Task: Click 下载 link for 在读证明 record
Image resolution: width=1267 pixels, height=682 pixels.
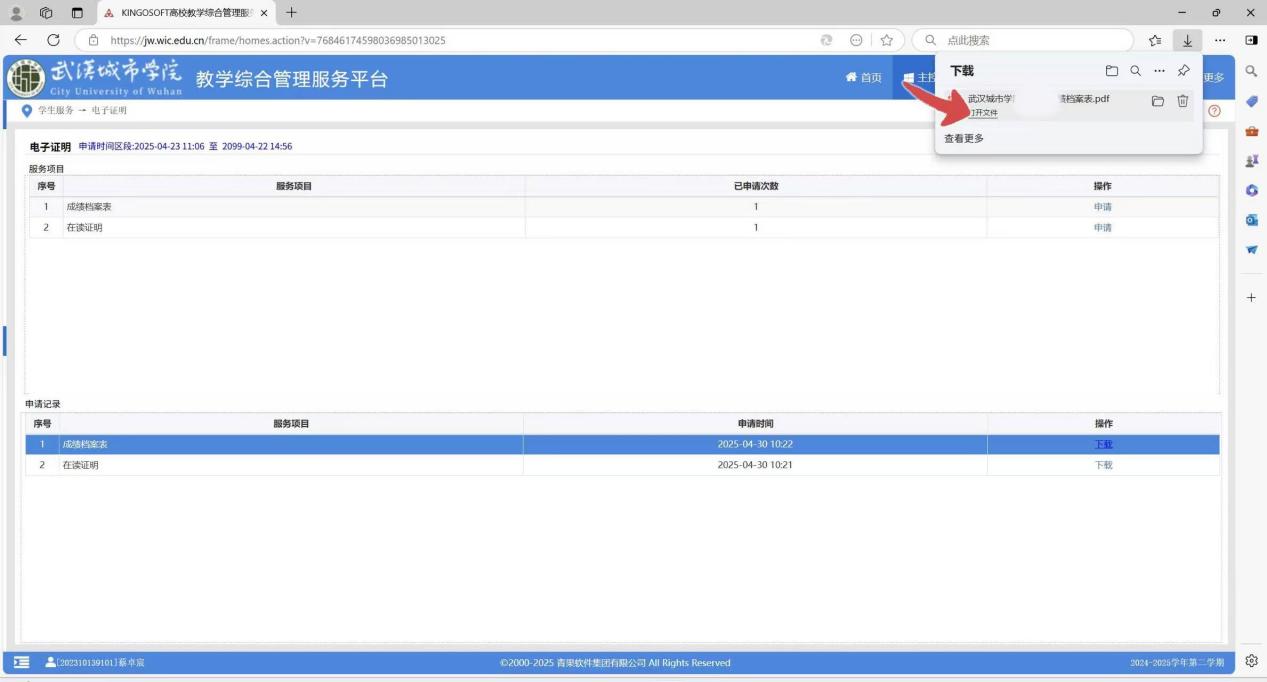Action: point(1103,465)
